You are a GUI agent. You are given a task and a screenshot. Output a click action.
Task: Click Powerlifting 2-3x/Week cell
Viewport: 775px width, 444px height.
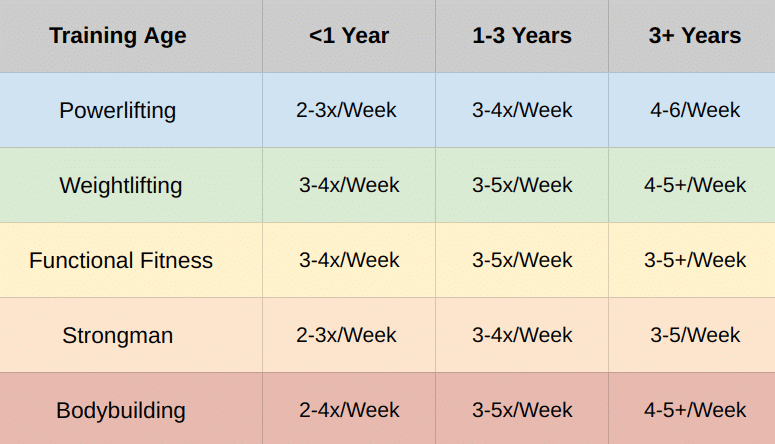349,110
